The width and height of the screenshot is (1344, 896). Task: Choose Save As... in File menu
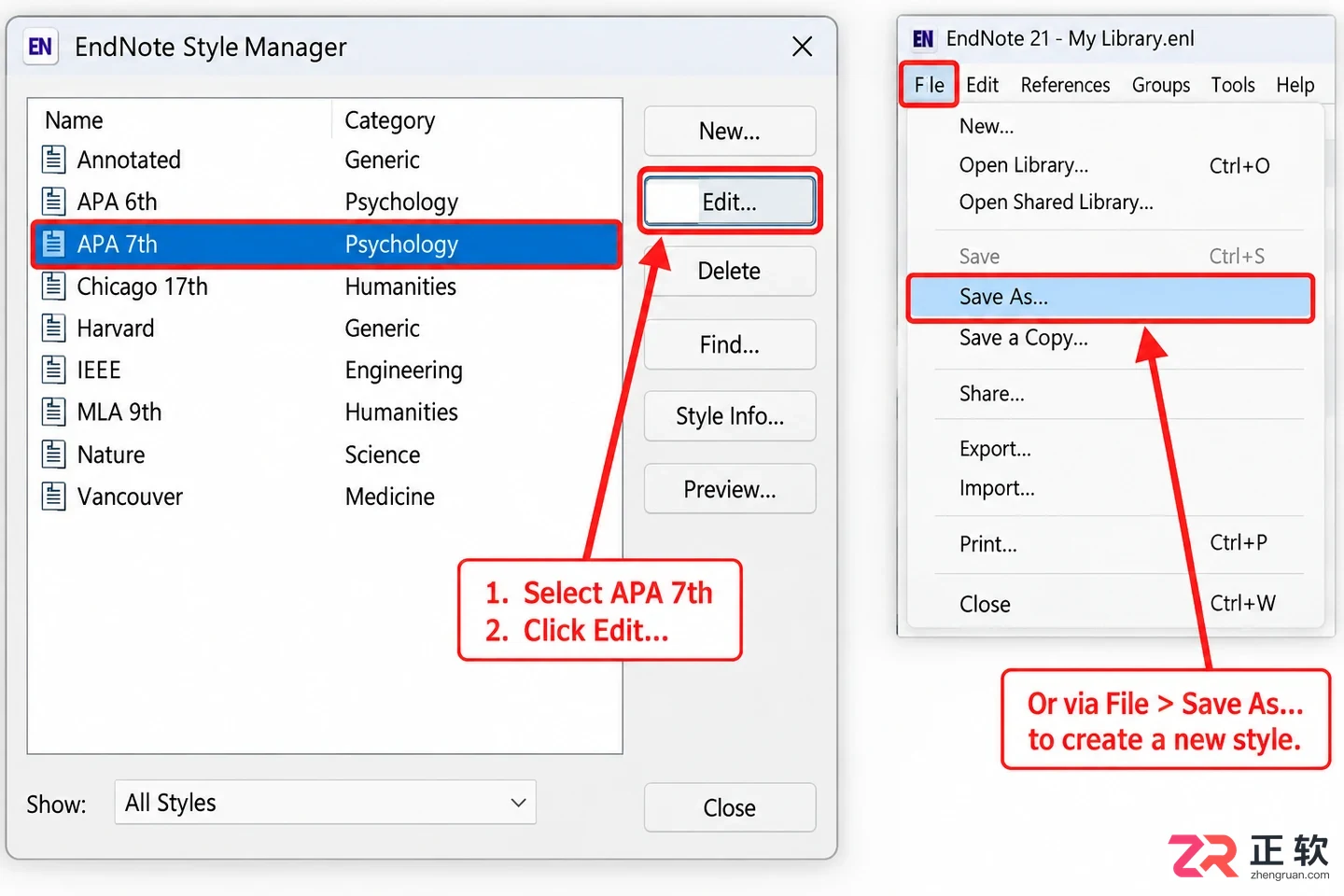pos(1111,298)
